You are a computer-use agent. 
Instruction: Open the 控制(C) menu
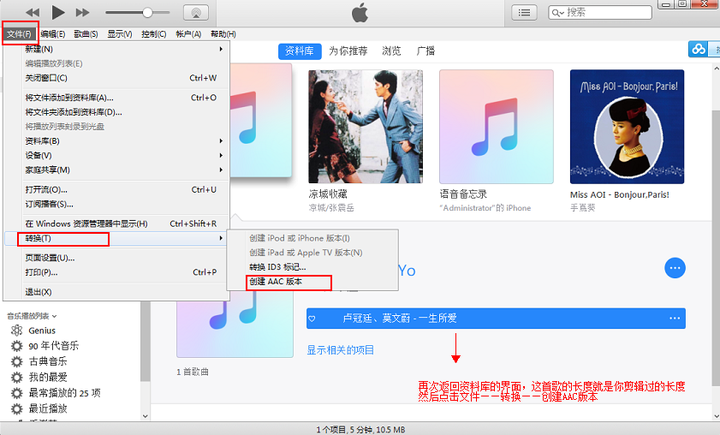(154, 34)
